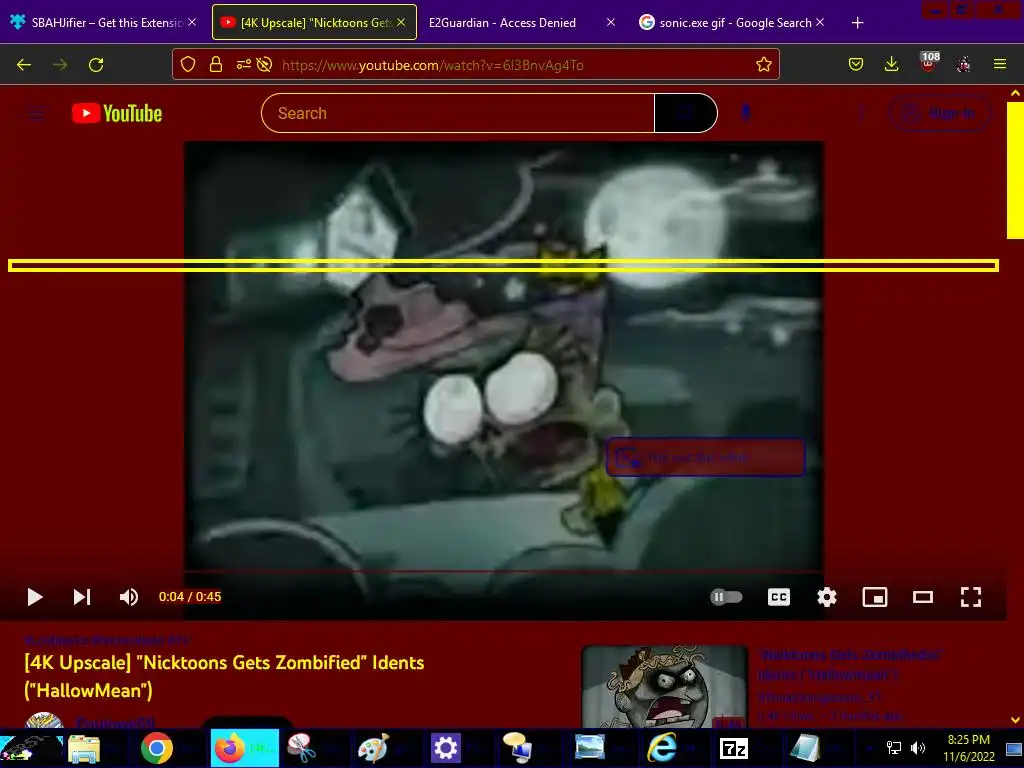Click the hashtag link above video title
Image resolution: width=1024 pixels, height=768 pixels.
tap(108, 640)
